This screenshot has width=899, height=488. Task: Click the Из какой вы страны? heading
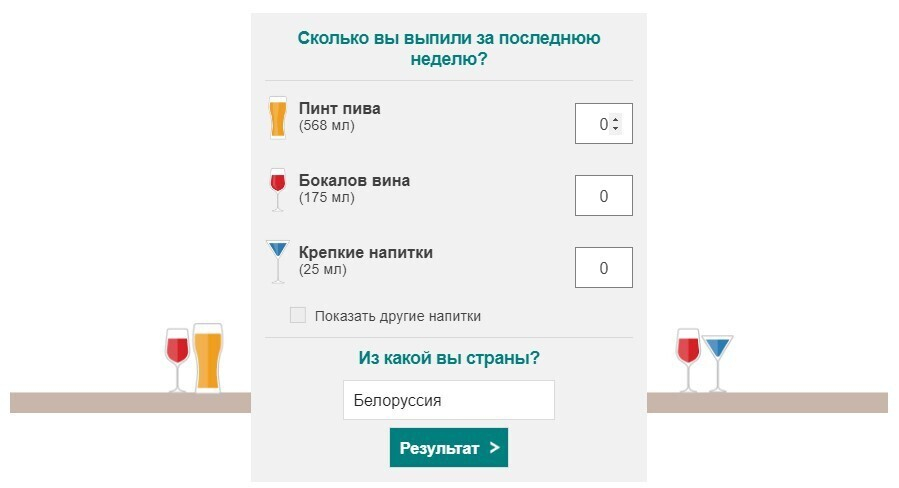(448, 358)
